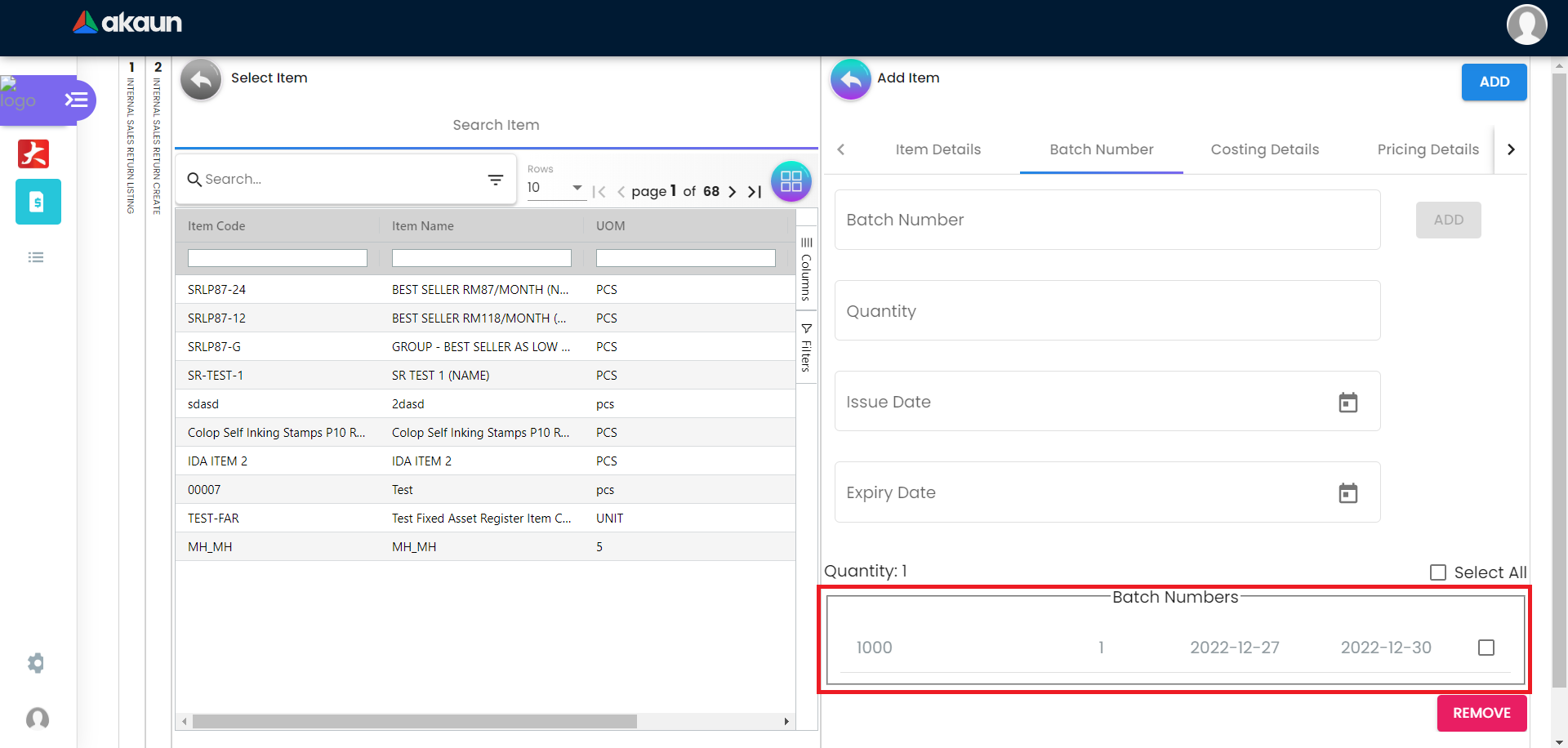Open the settings gear in sidebar
The image size is (1568, 748).
pyautogui.click(x=36, y=662)
